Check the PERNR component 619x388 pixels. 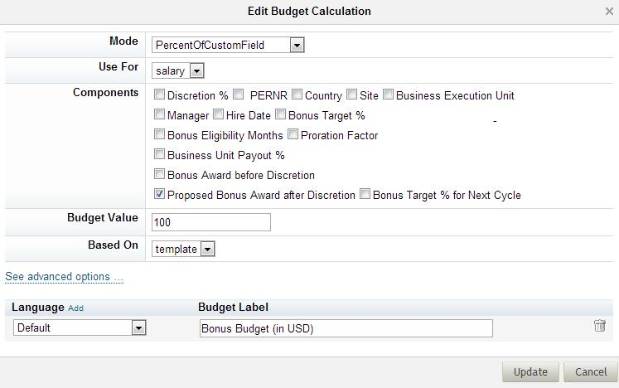pos(238,94)
